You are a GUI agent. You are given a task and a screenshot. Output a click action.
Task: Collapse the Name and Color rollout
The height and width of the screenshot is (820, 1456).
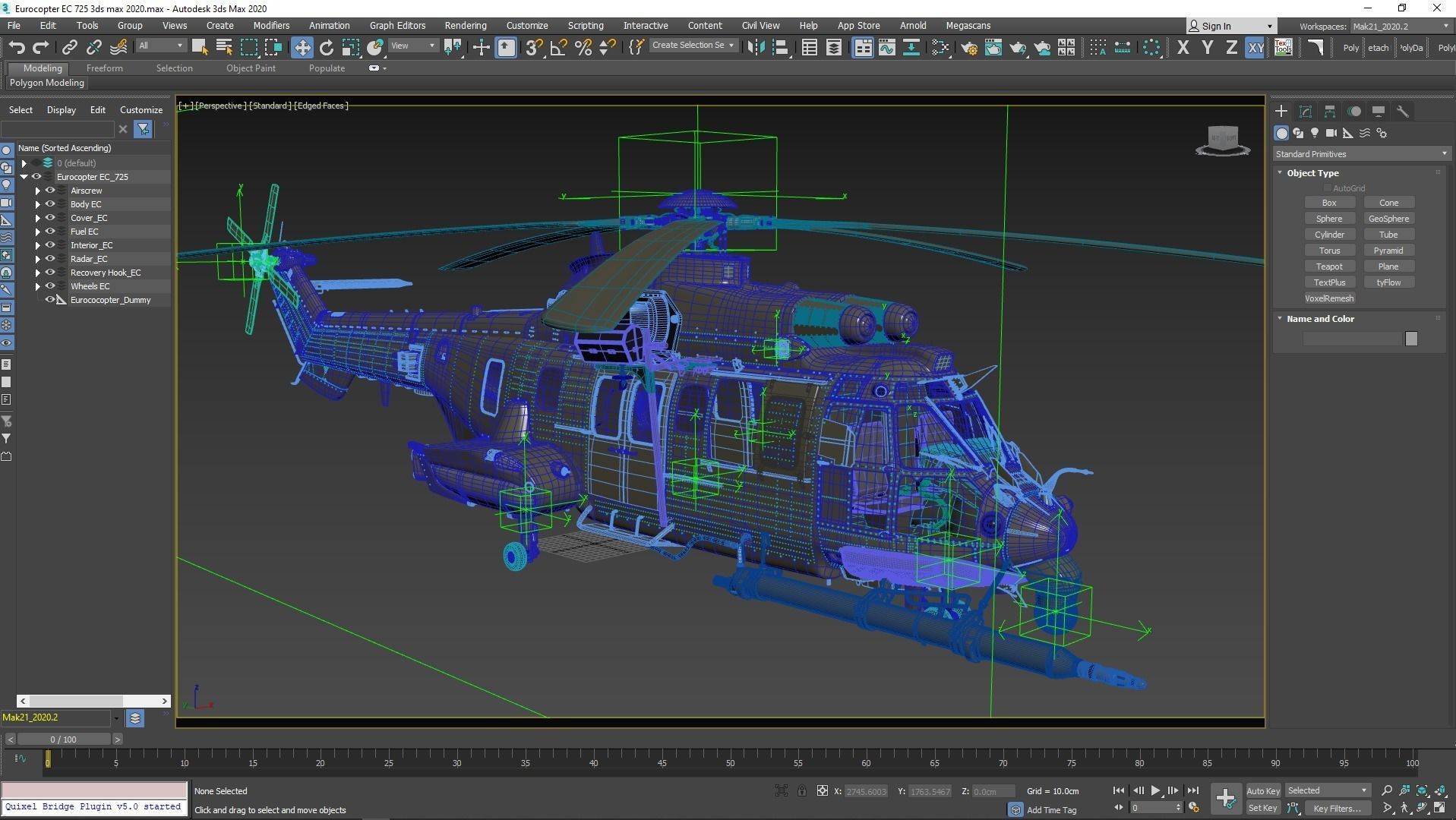[1281, 319]
